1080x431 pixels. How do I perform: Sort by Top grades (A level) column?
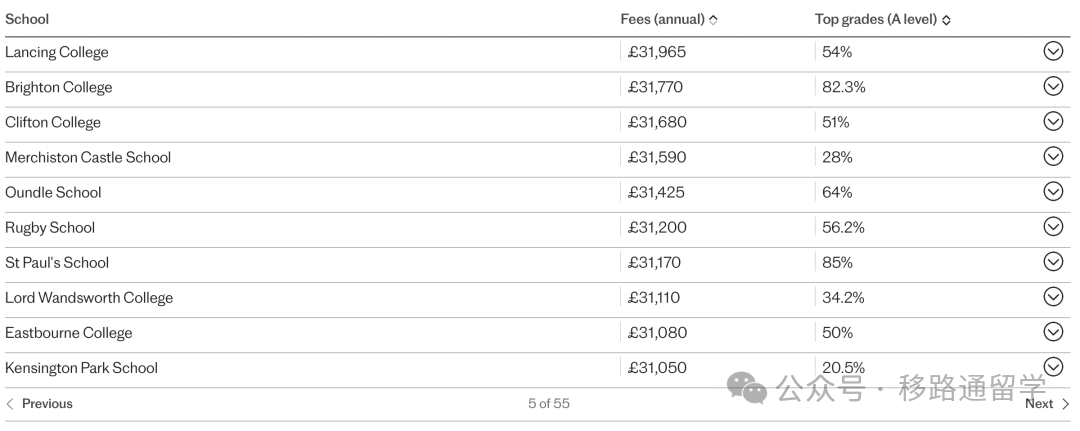point(946,20)
